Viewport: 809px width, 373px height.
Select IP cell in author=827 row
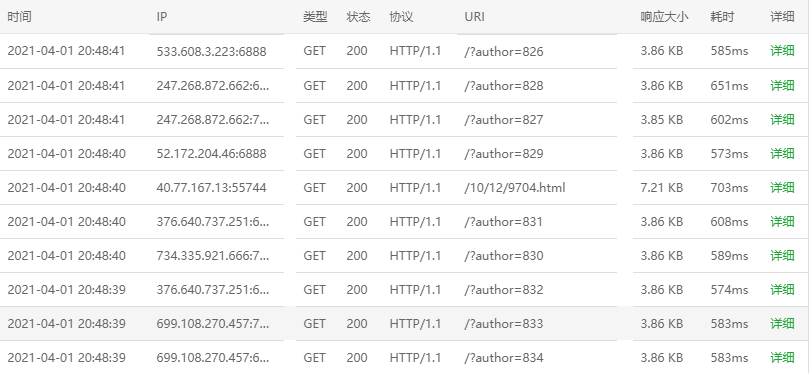(213, 119)
